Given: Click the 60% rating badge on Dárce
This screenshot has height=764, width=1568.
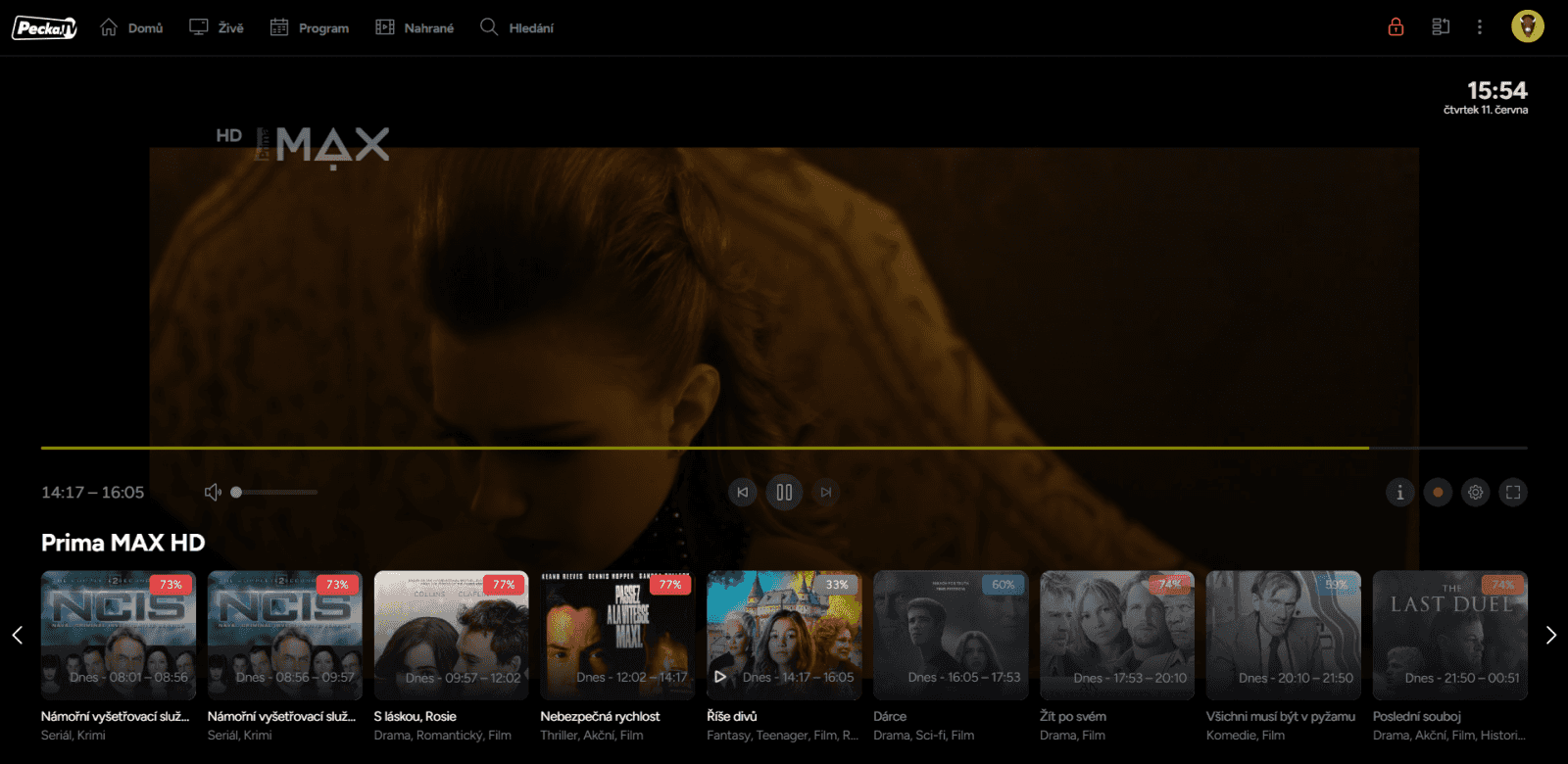Looking at the screenshot, I should click(1004, 585).
